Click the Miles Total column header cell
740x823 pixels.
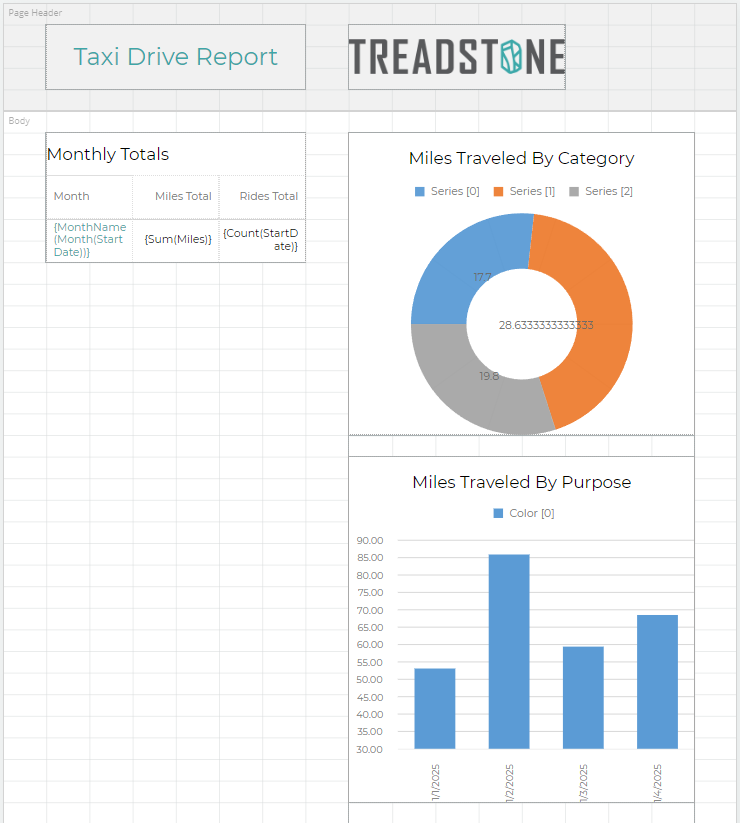(x=176, y=197)
